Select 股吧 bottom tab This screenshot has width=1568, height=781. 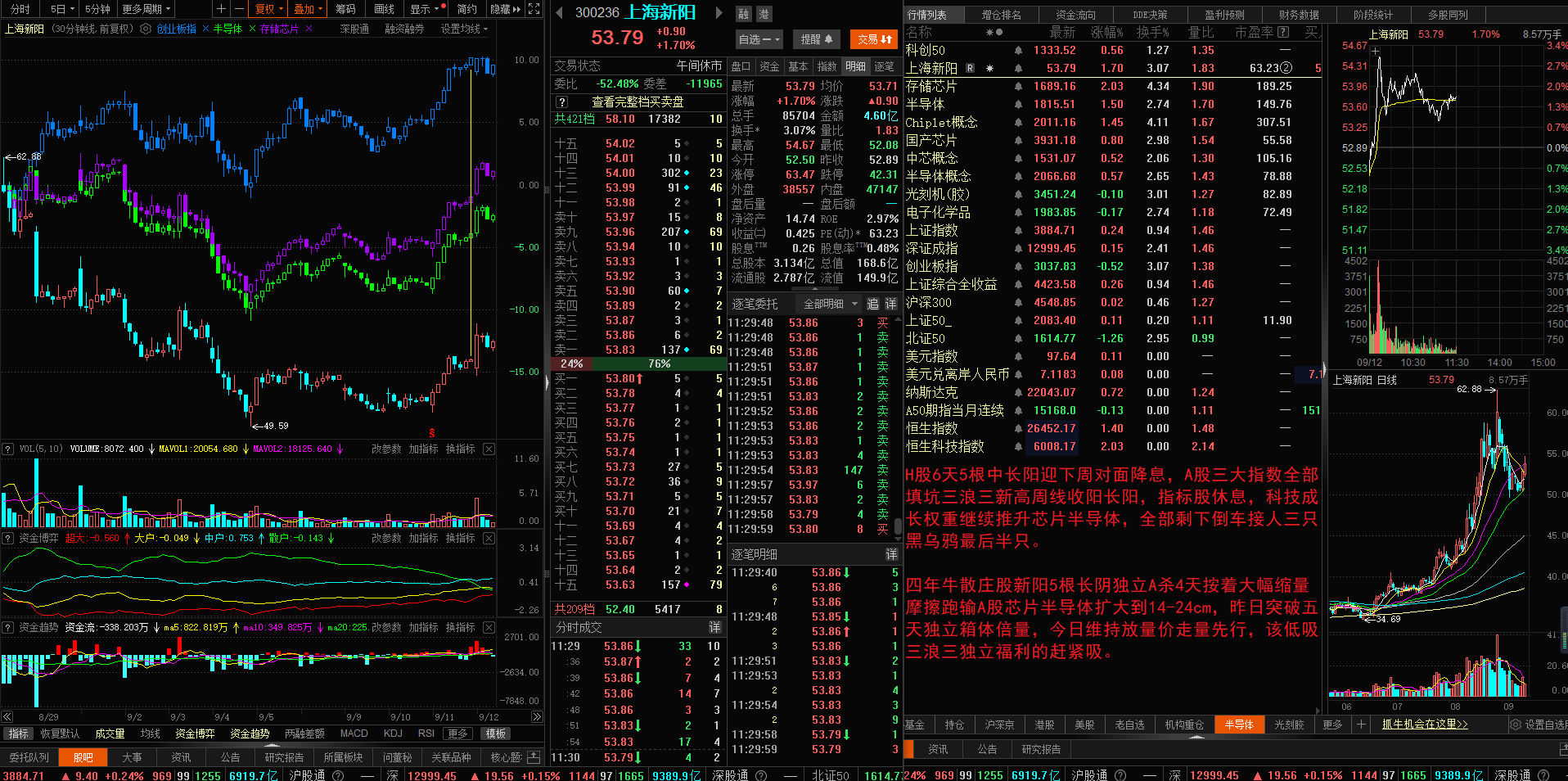(83, 757)
